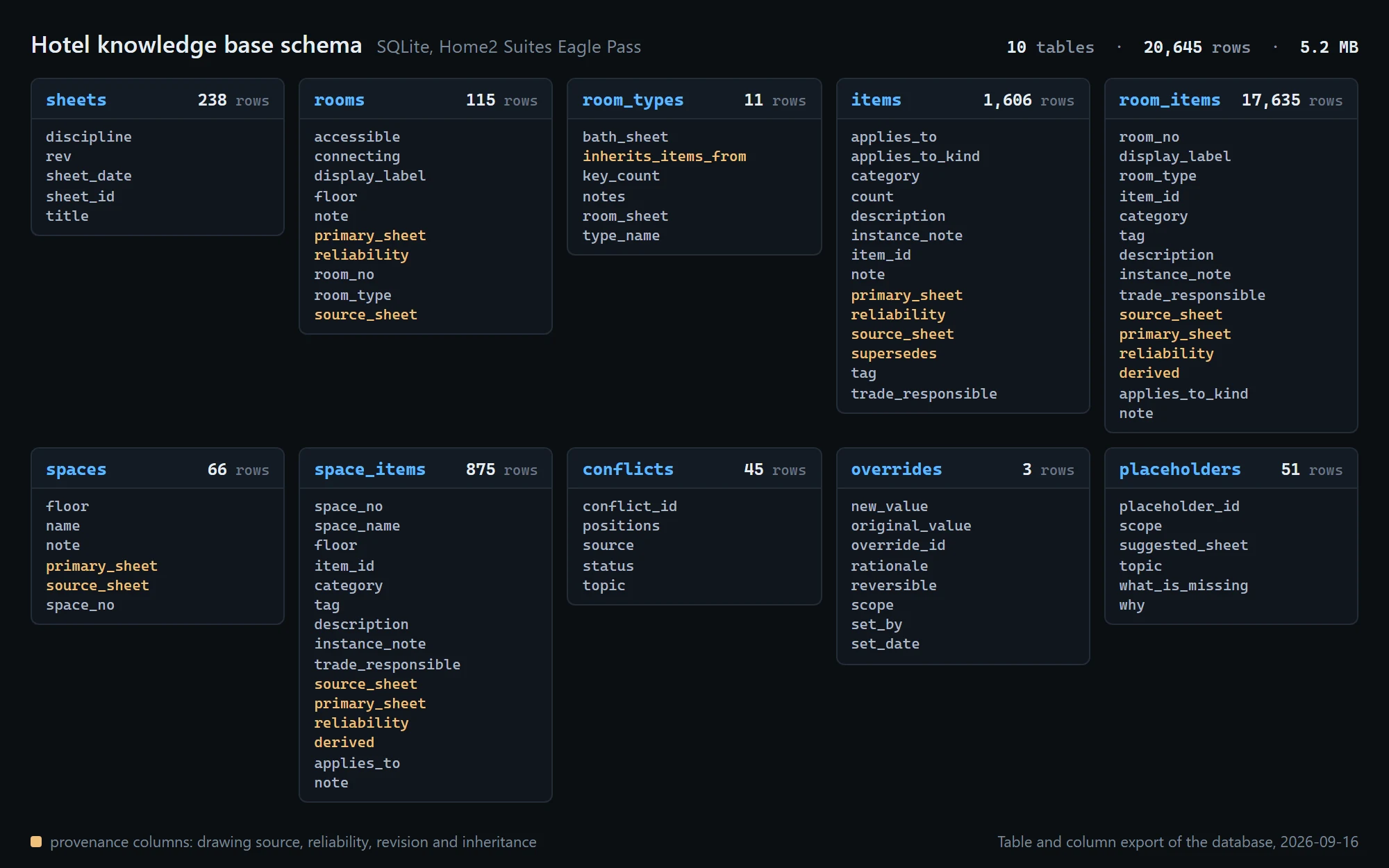Click key_count column in room_types
The height and width of the screenshot is (868, 1389).
point(621,176)
